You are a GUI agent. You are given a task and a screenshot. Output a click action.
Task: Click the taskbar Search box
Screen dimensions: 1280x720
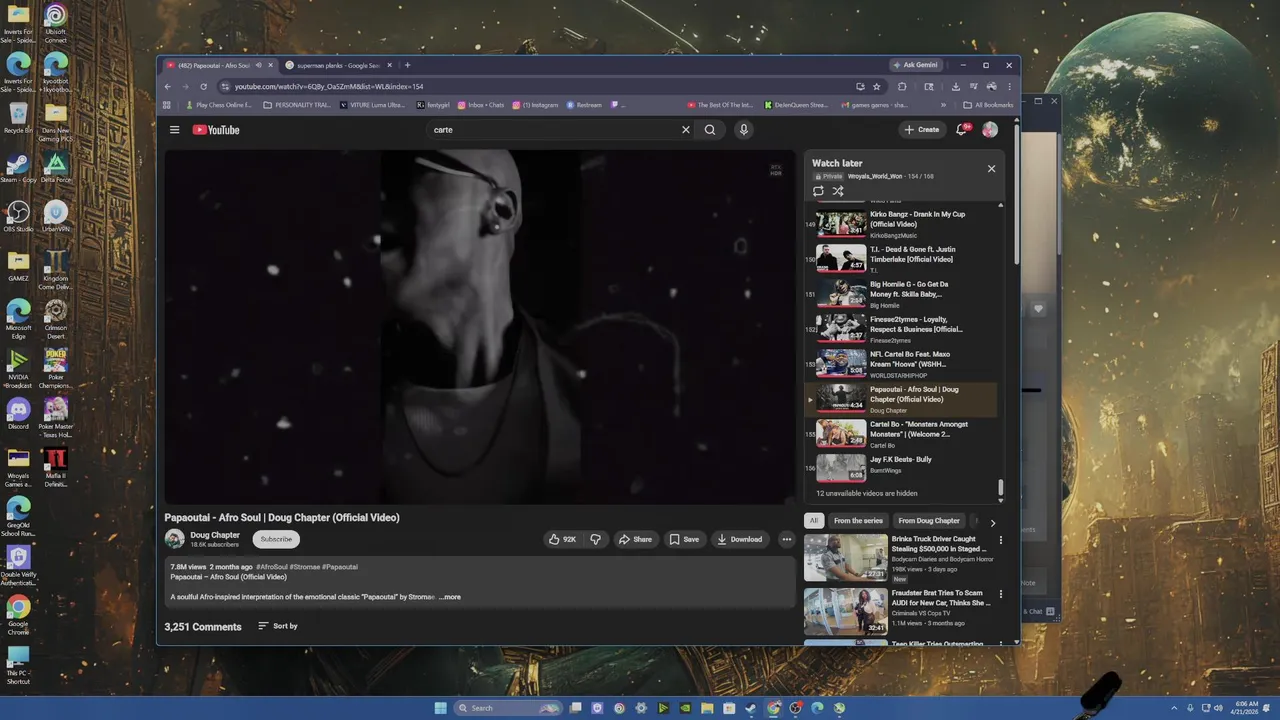click(507, 708)
